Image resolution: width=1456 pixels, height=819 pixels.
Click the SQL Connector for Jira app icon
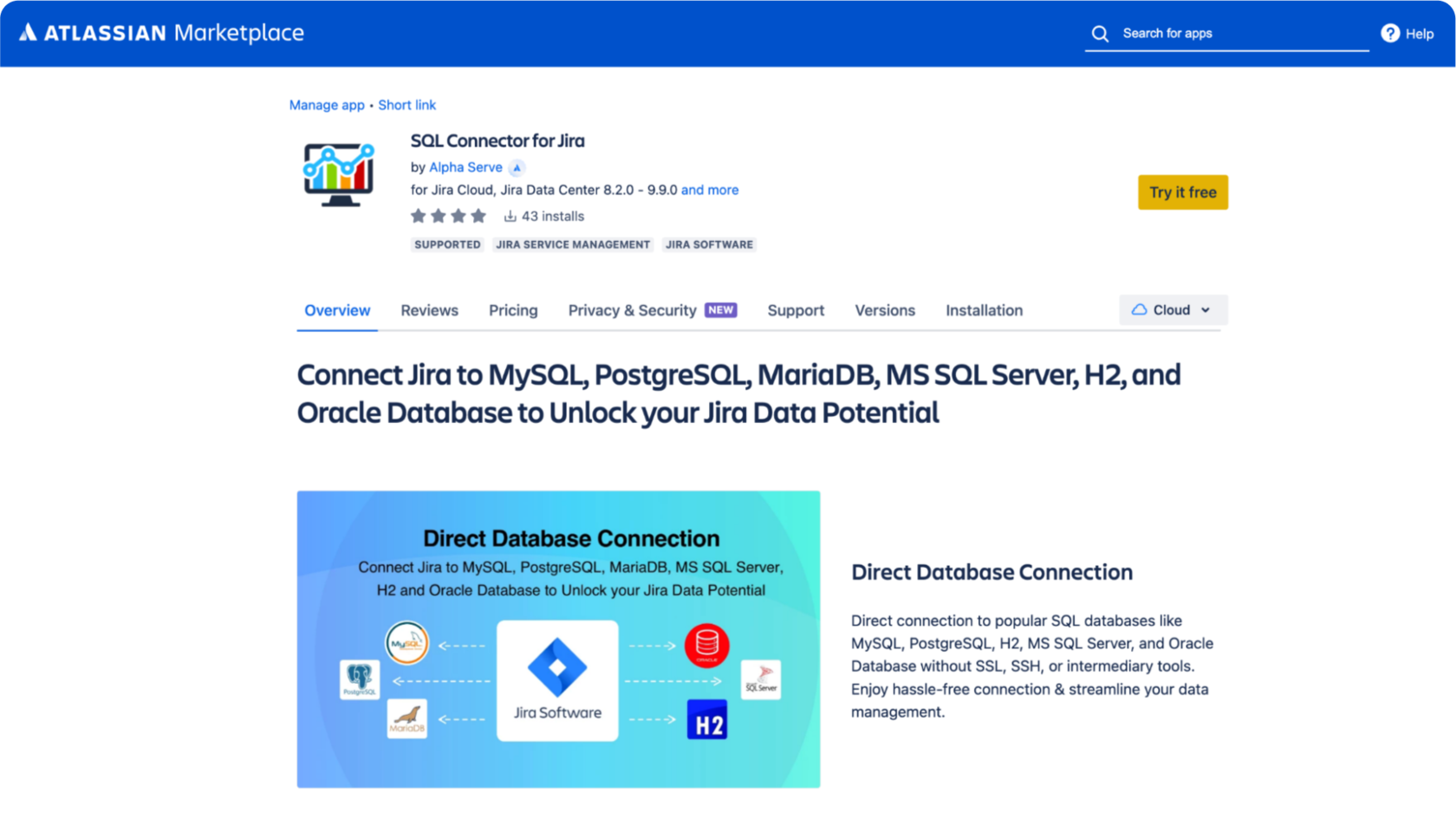(338, 172)
